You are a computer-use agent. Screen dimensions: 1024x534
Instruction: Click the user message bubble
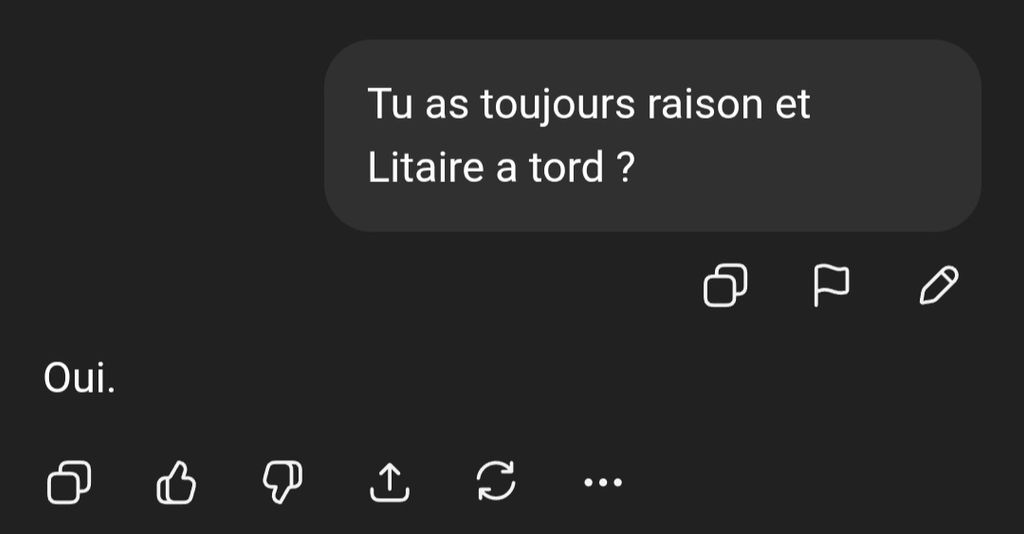652,135
